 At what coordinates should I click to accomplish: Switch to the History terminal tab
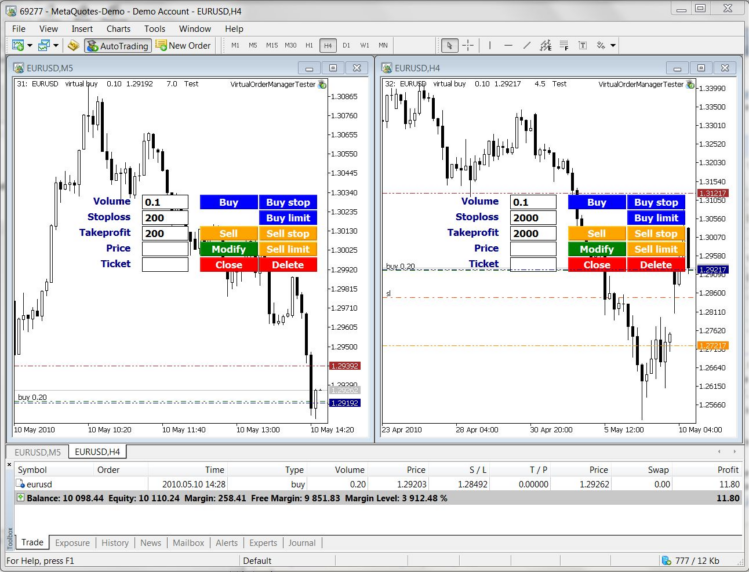[115, 543]
